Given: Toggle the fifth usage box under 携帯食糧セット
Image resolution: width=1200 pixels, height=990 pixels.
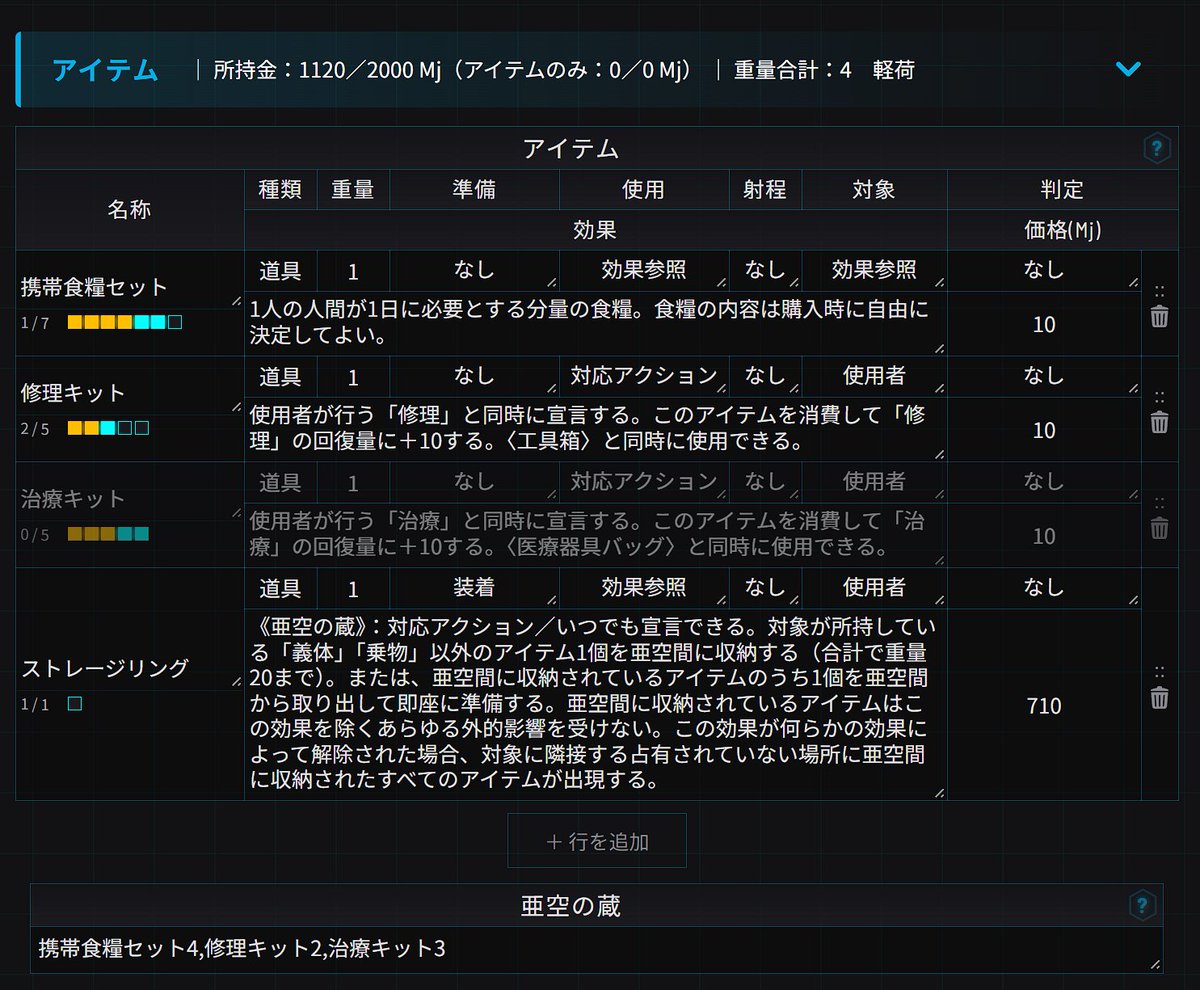Looking at the screenshot, I should pyautogui.click(x=142, y=322).
